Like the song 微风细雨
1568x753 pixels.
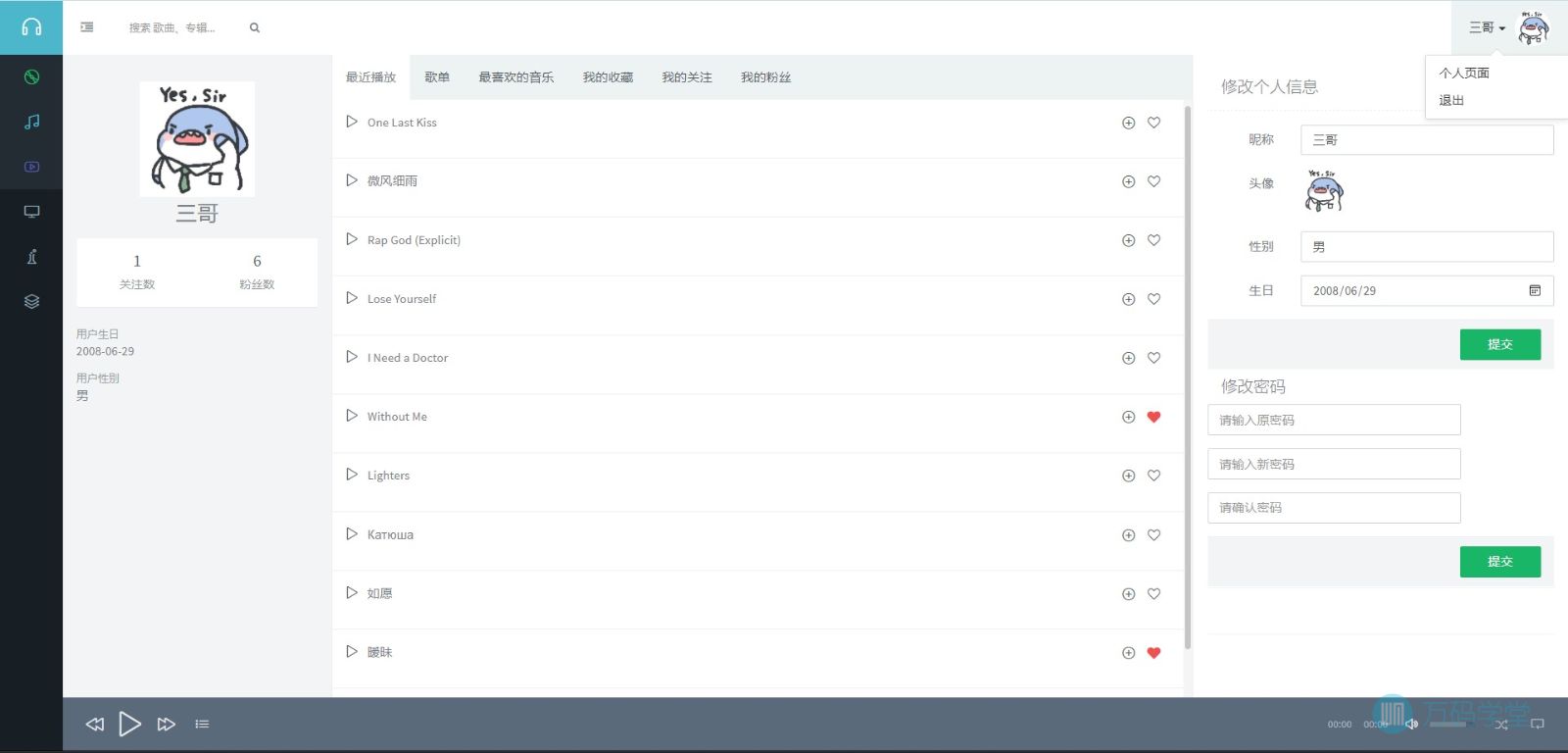coord(1153,181)
